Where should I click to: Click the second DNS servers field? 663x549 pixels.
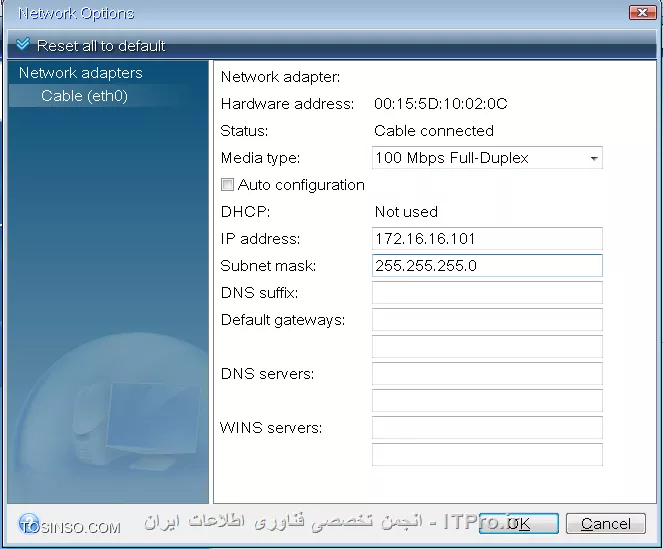487,401
